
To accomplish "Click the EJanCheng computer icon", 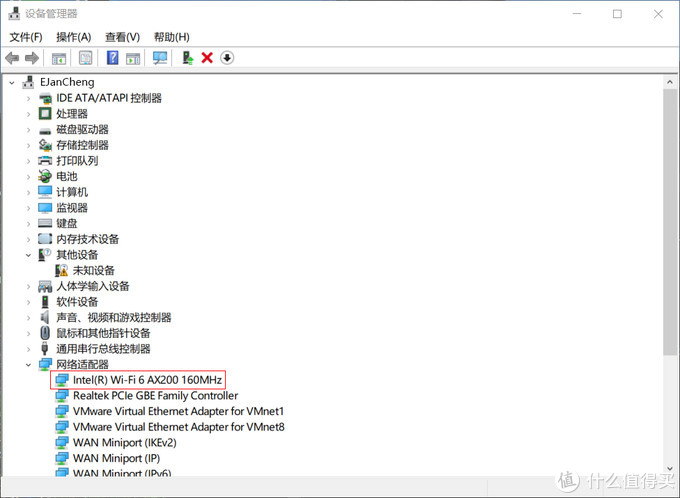I will tap(29, 82).
